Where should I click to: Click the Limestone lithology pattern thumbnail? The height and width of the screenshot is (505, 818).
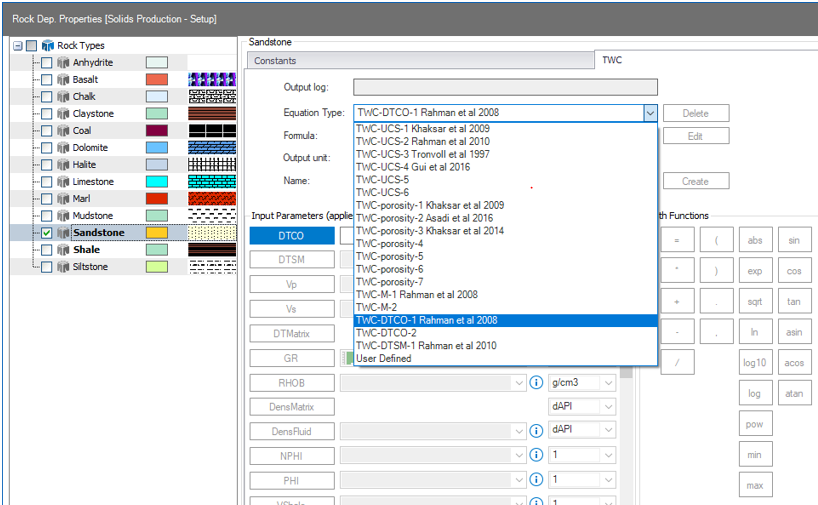tap(211, 182)
